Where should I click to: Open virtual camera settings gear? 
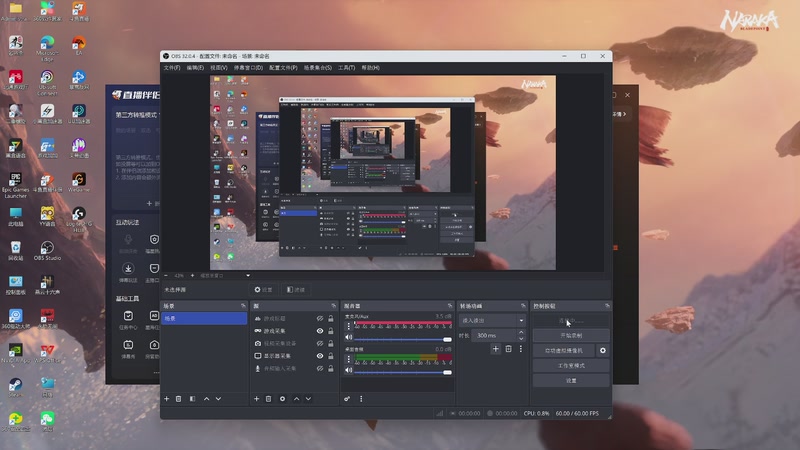click(x=603, y=351)
